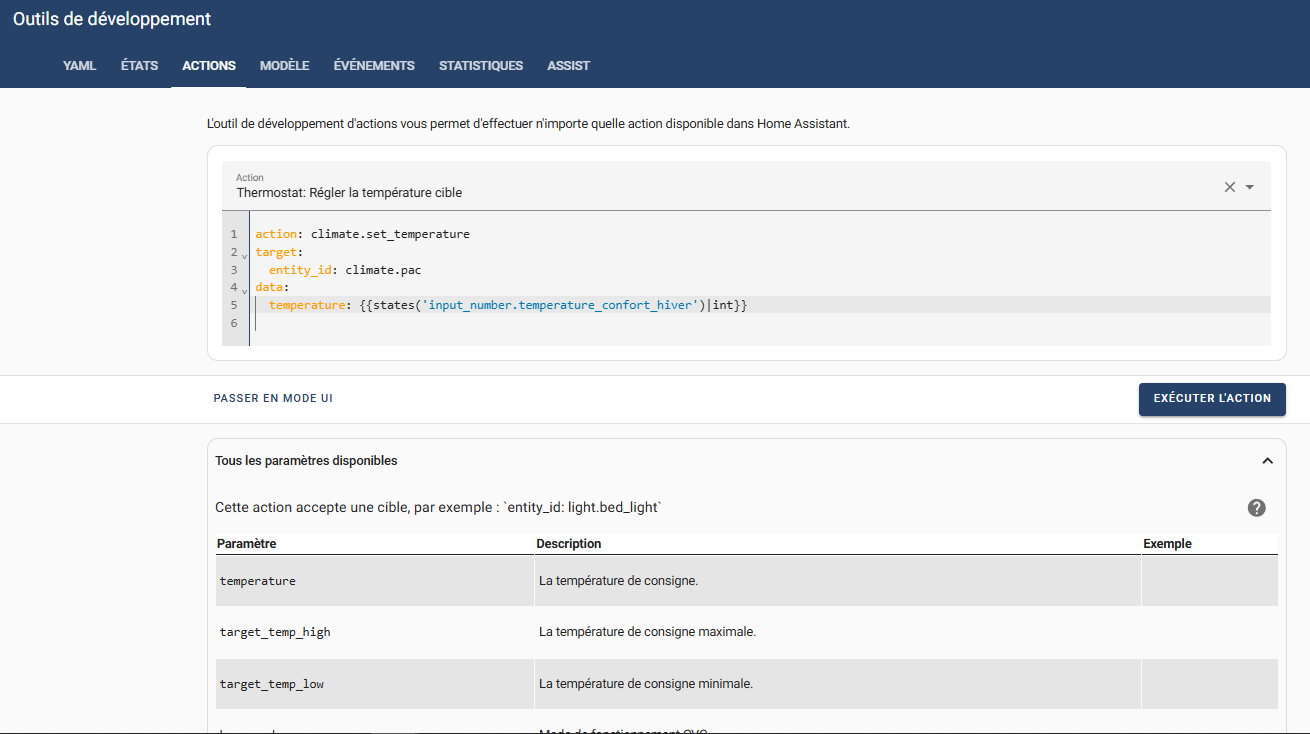Fold the 'target' block in the YAML editor
Screen dimensions: 1310x734
[x=244, y=255]
